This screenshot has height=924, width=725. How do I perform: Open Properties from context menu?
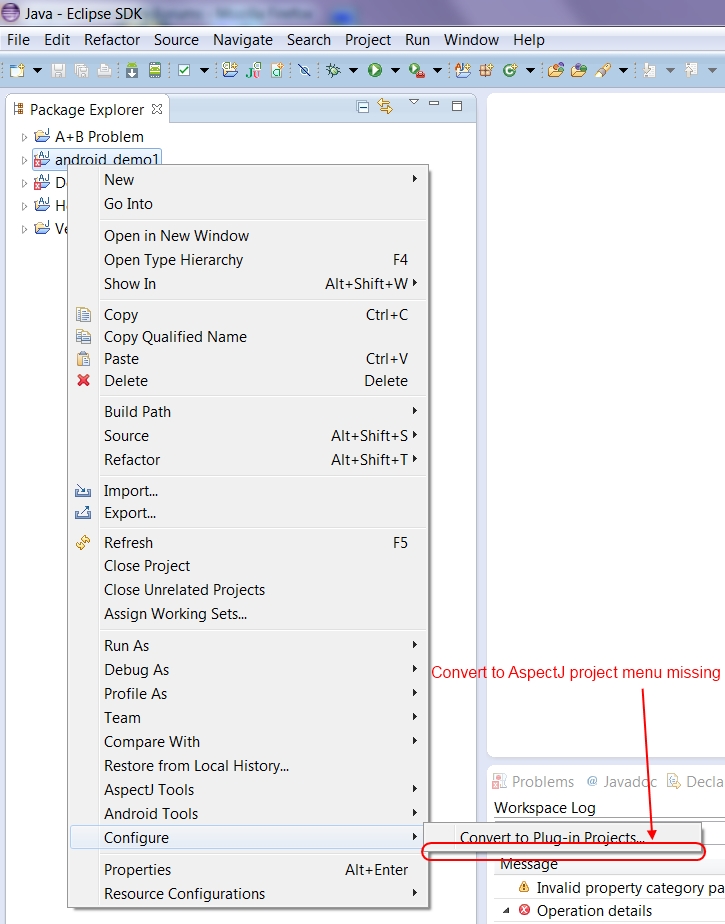(x=248, y=870)
